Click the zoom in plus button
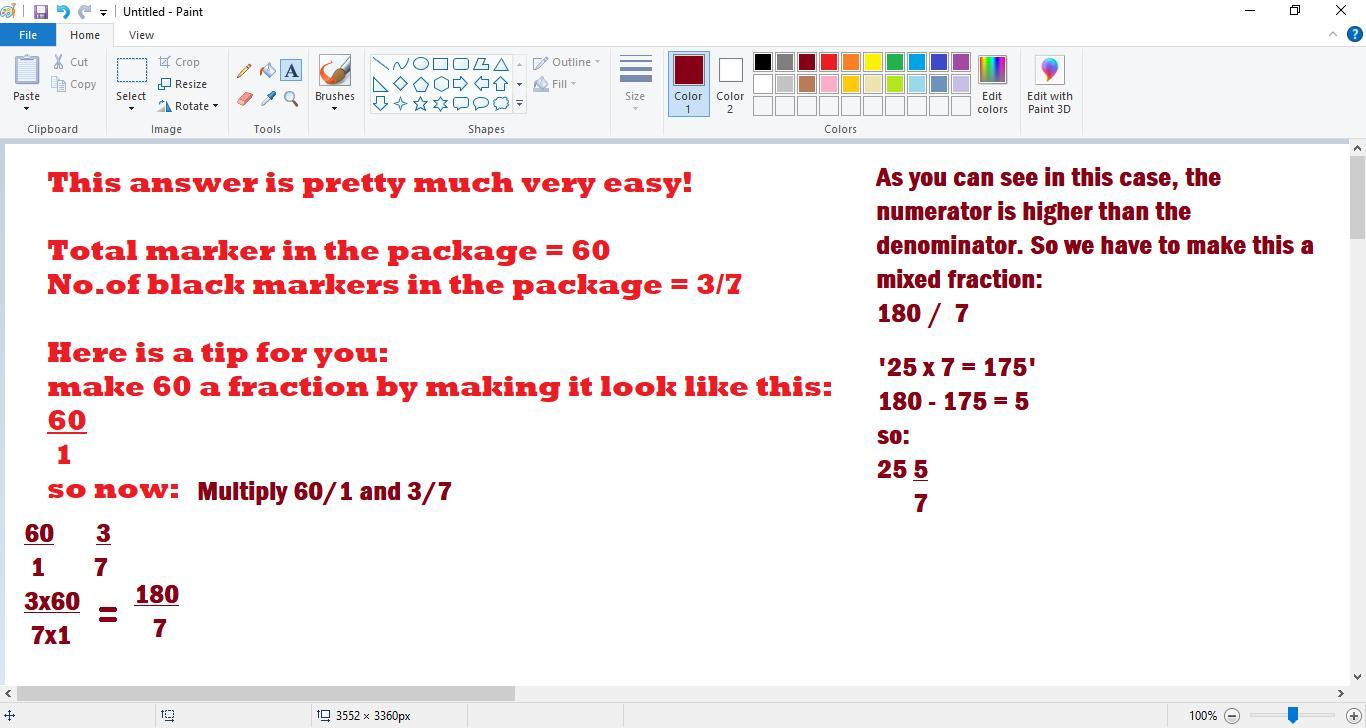This screenshot has height=728, width=1366. (1354, 715)
